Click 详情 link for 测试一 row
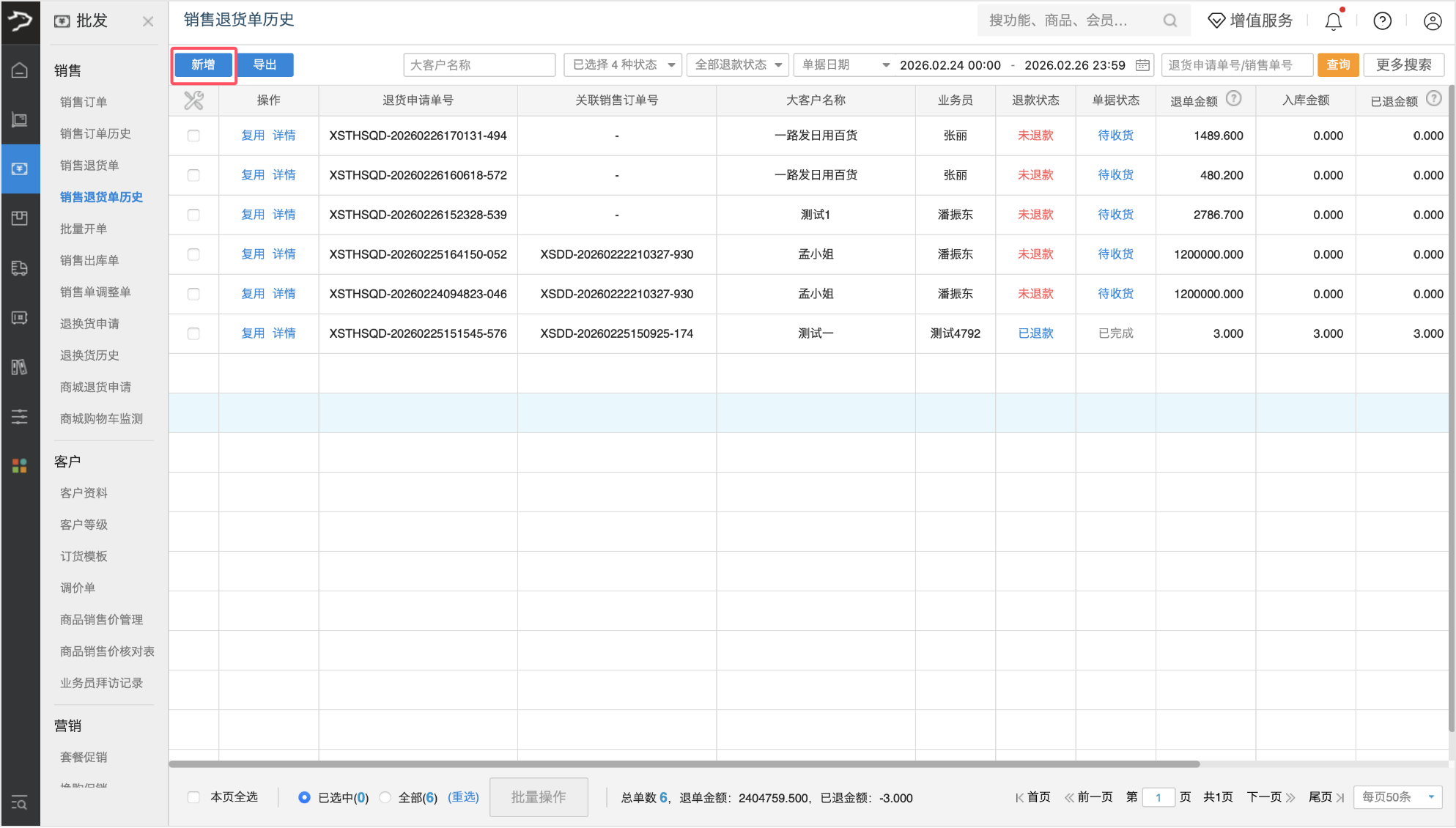Image resolution: width=1456 pixels, height=828 pixels. coord(284,333)
